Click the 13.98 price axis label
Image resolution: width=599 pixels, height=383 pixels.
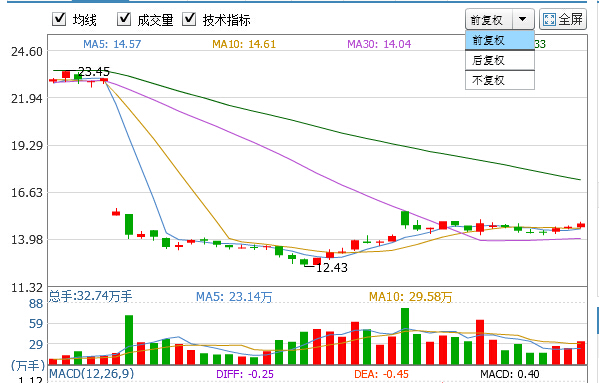(x=27, y=240)
